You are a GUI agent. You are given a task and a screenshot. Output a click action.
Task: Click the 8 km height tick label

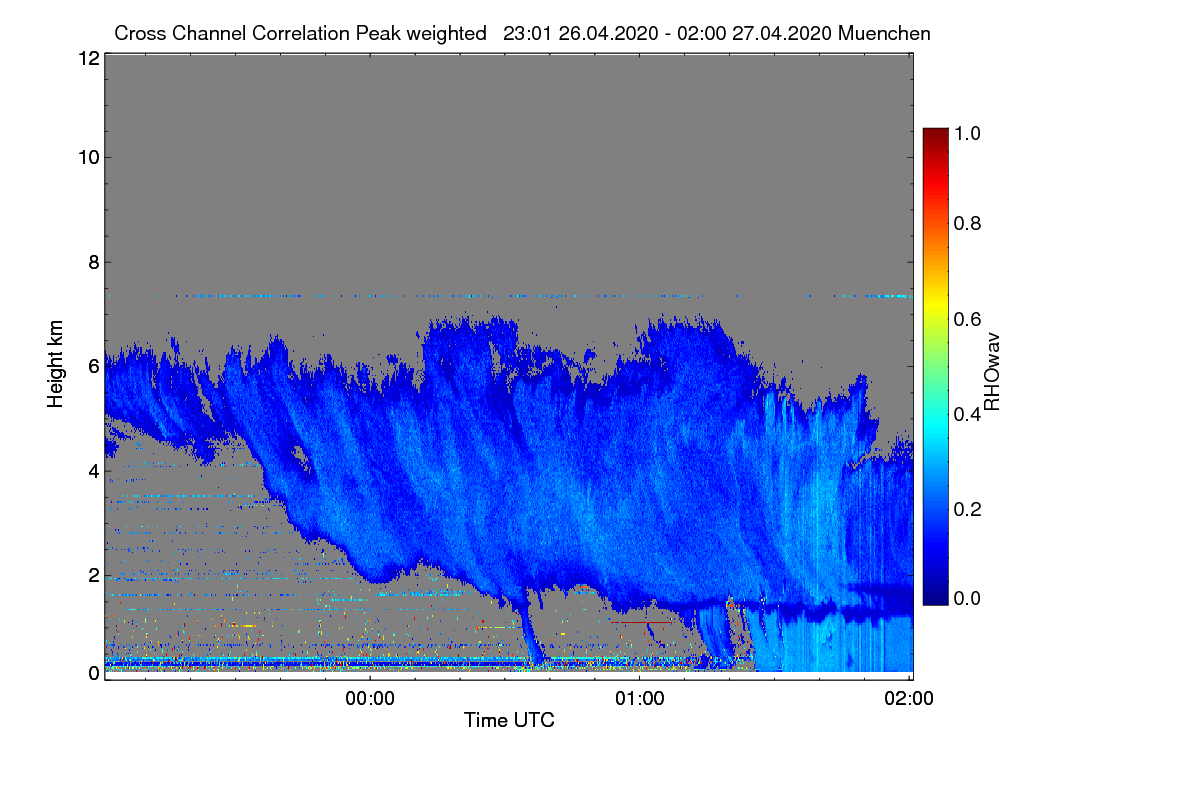[x=93, y=262]
